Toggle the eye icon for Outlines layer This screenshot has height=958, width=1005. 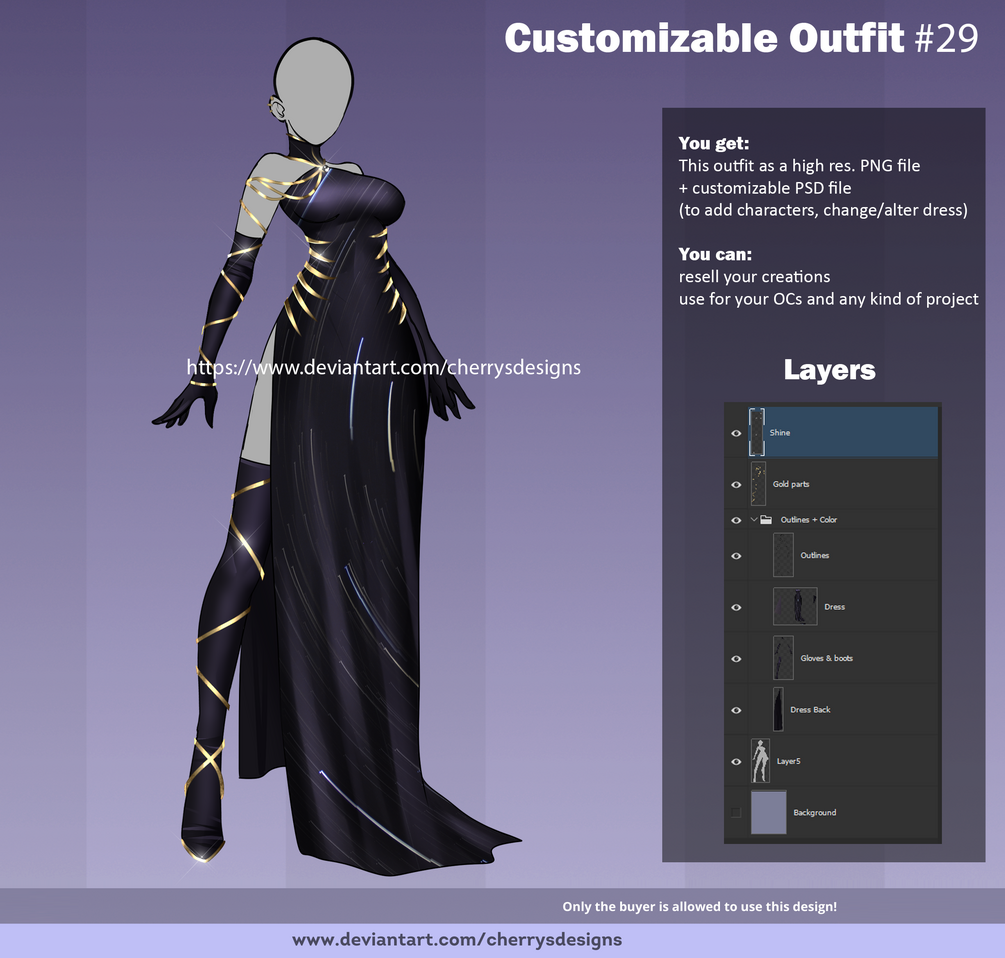pyautogui.click(x=736, y=556)
